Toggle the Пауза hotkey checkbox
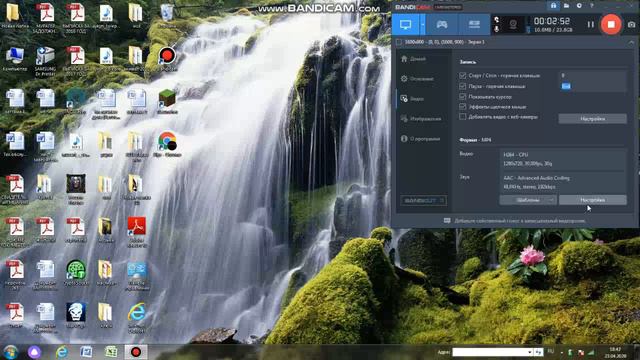640x360 pixels. click(462, 86)
